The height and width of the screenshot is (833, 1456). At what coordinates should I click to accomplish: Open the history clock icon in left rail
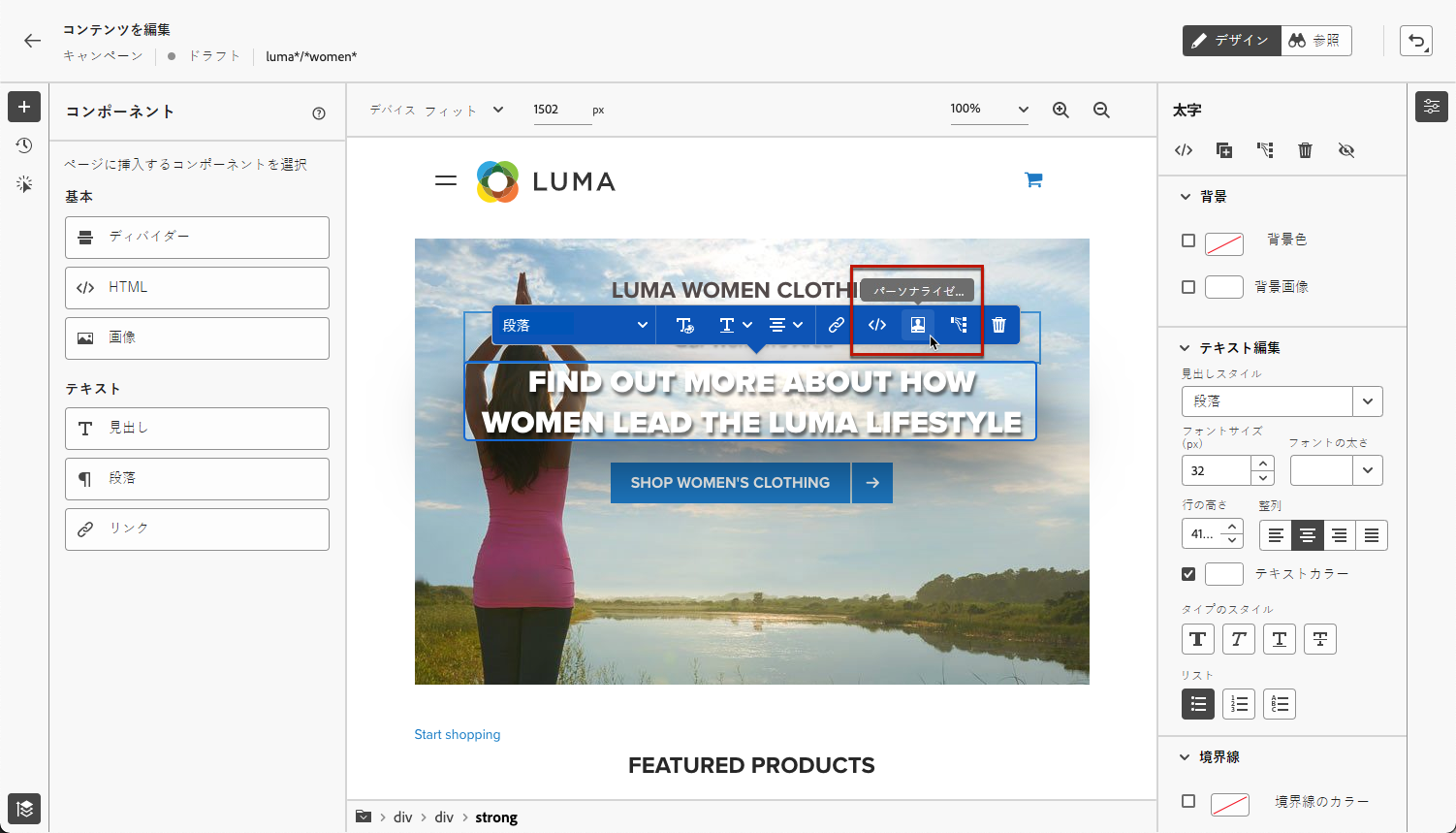[x=24, y=145]
